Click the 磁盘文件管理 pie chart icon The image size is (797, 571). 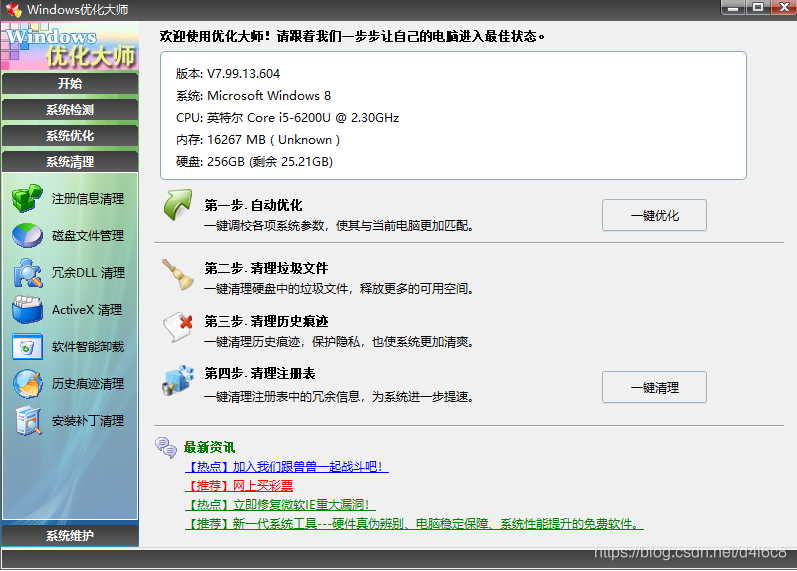tap(27, 235)
